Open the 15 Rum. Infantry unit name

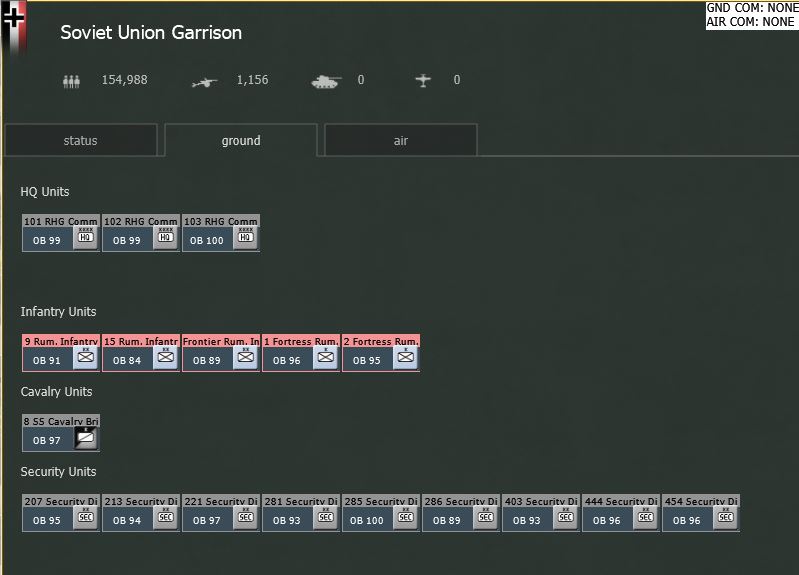[x=141, y=341]
